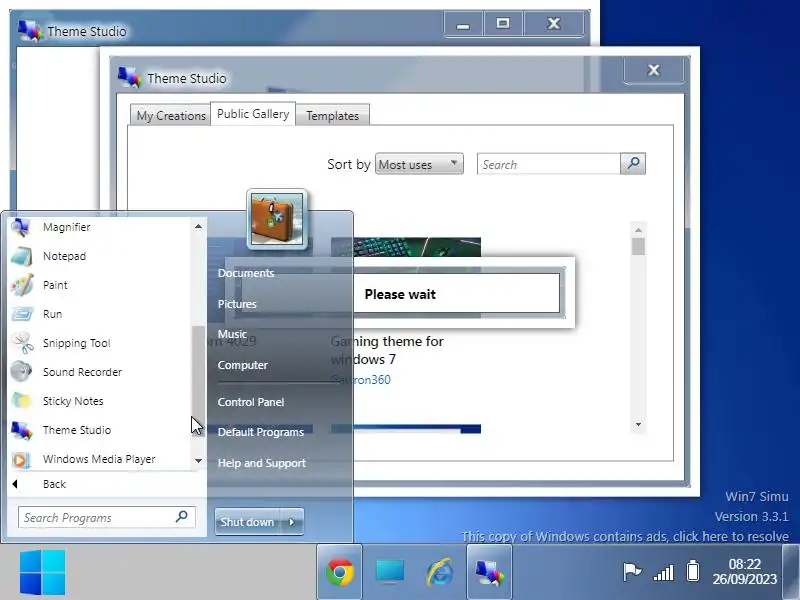
Task: Click the gallery scrollbar thumb
Action: (x=638, y=246)
